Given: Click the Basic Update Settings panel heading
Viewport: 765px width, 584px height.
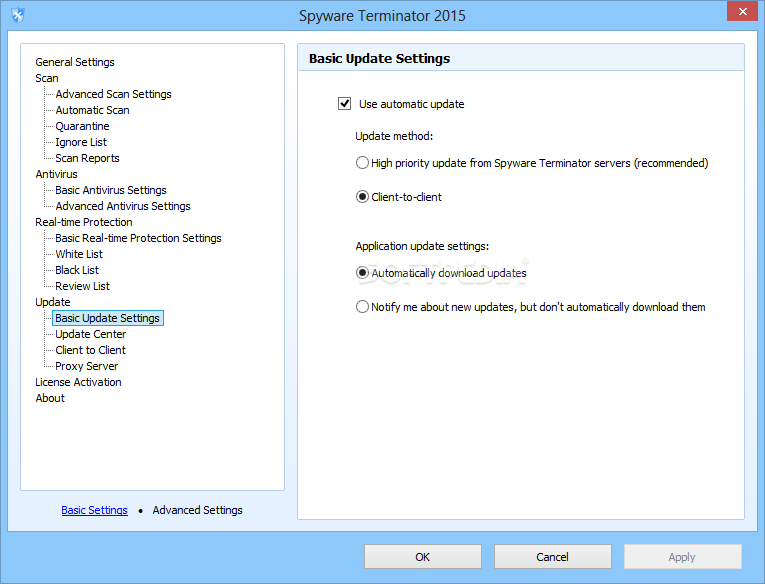Looking at the screenshot, I should 379,59.
